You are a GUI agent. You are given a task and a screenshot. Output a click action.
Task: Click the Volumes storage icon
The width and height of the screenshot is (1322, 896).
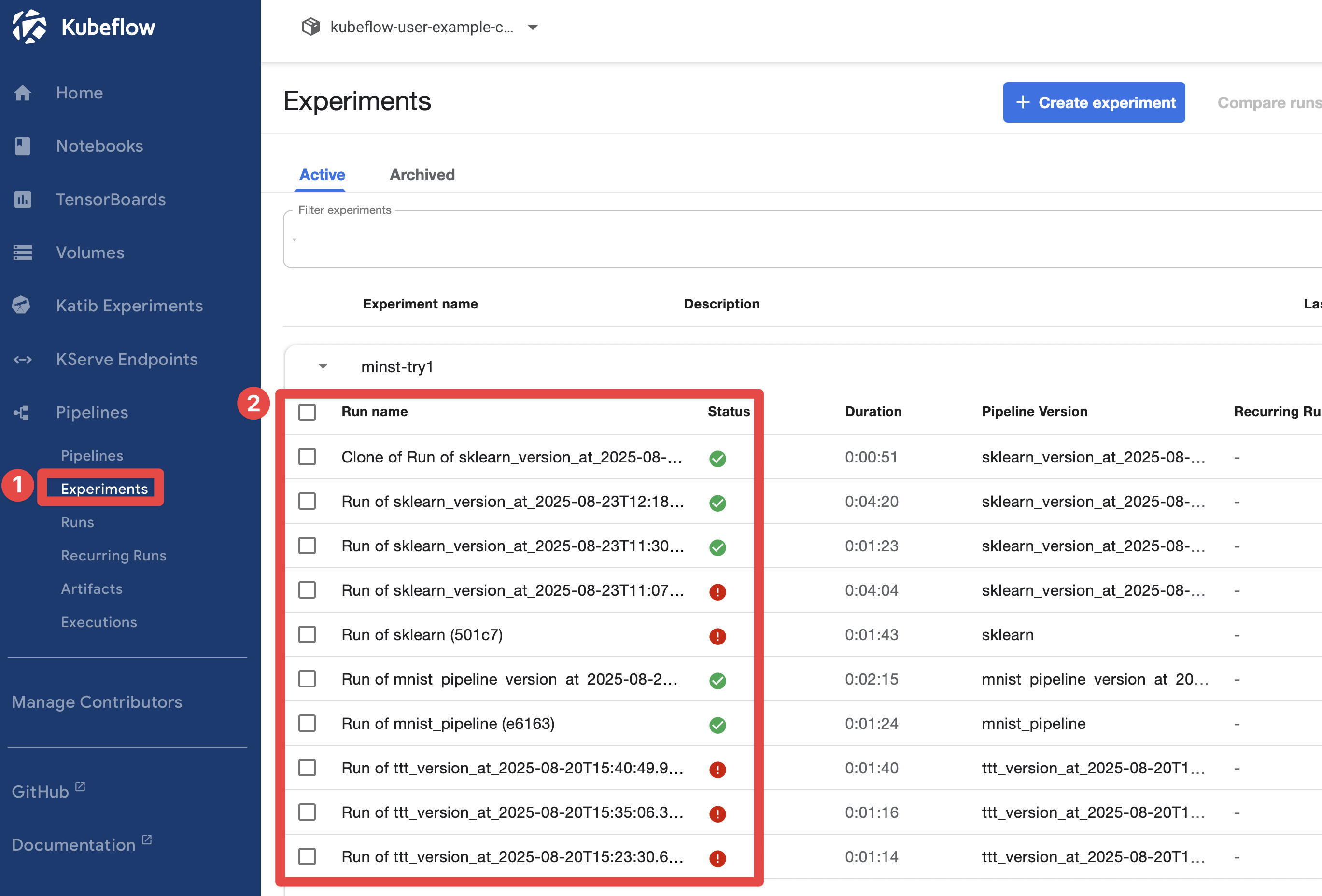(23, 252)
